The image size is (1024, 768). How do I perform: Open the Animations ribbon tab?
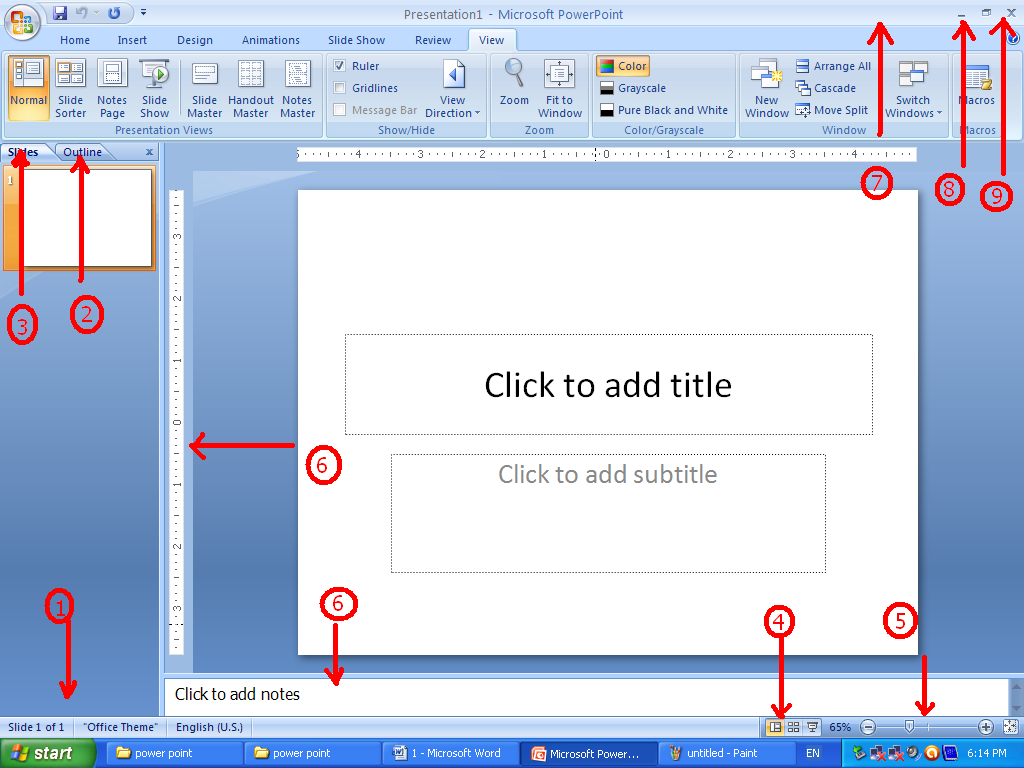click(270, 40)
